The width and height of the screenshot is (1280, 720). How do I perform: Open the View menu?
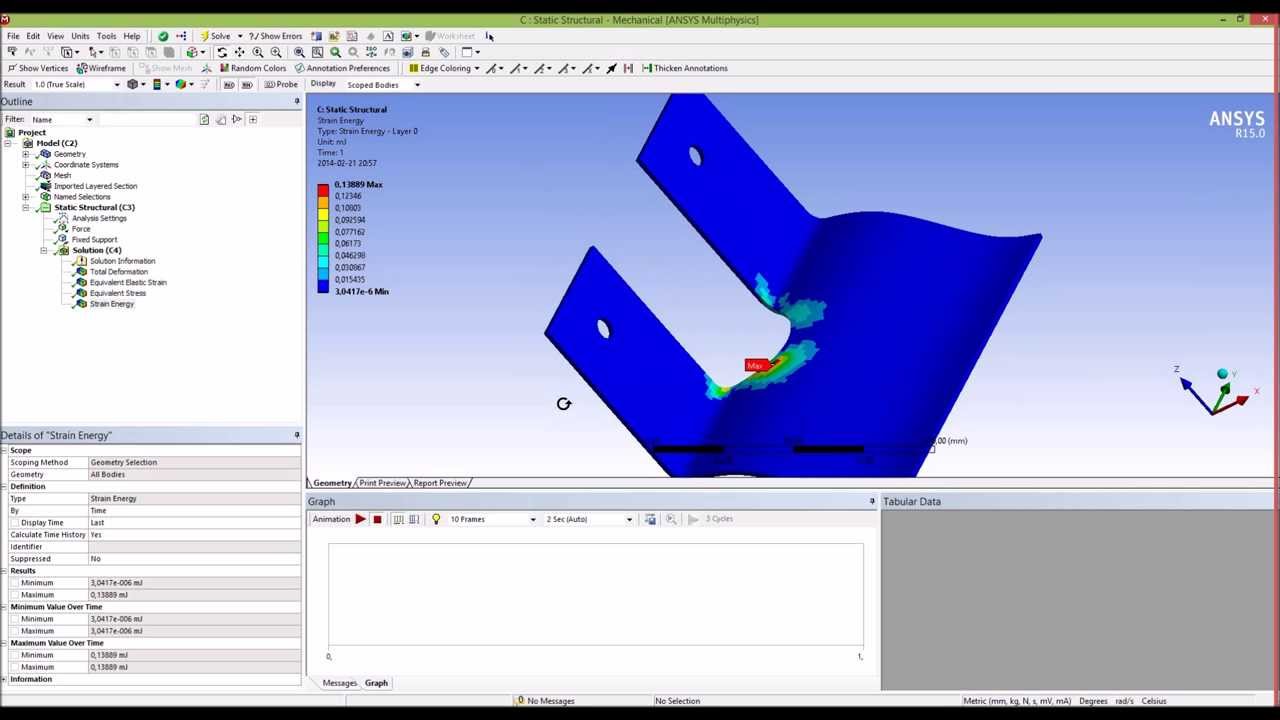56,36
